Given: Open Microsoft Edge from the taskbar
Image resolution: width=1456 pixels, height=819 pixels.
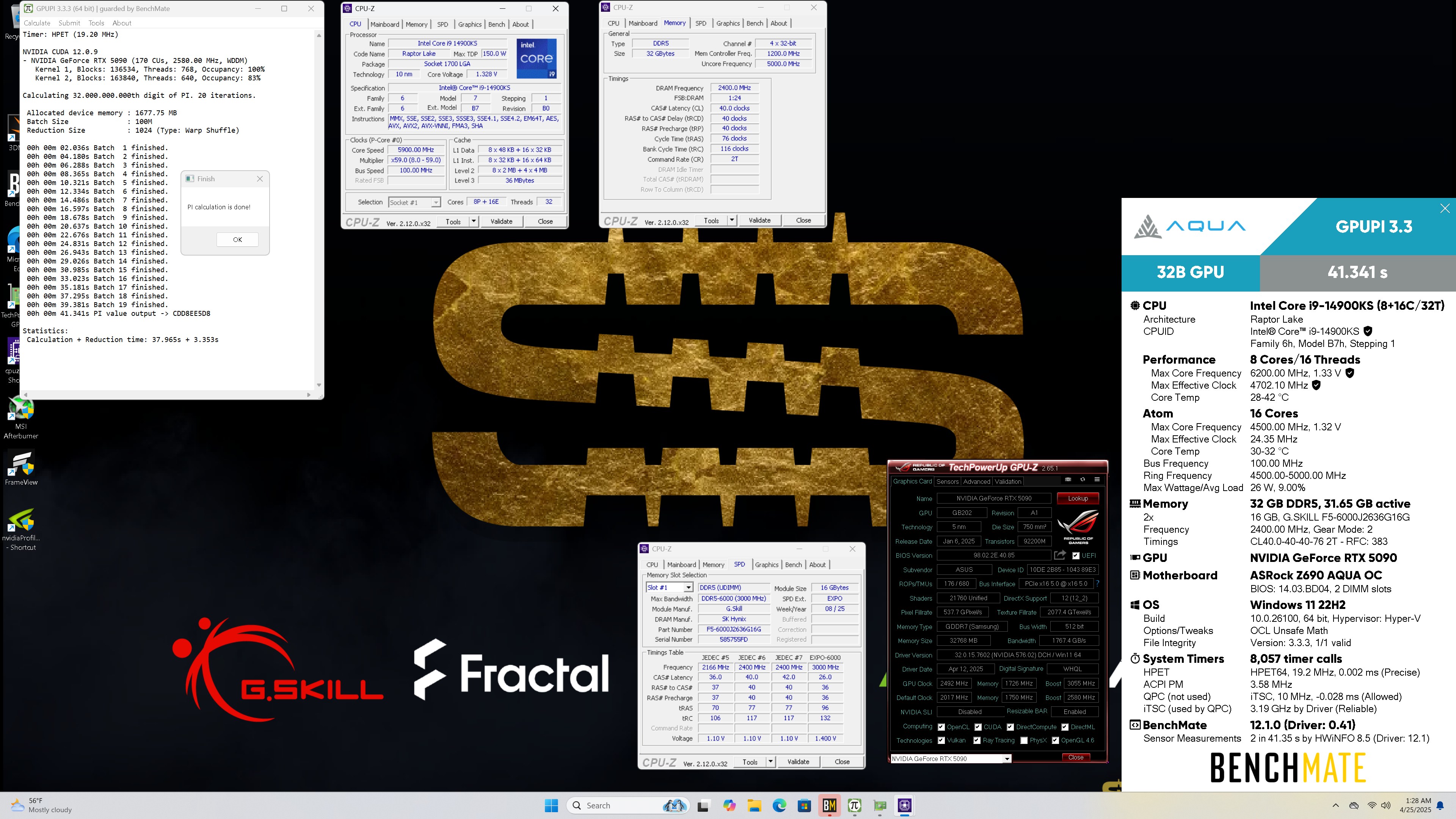Looking at the screenshot, I should 780,805.
